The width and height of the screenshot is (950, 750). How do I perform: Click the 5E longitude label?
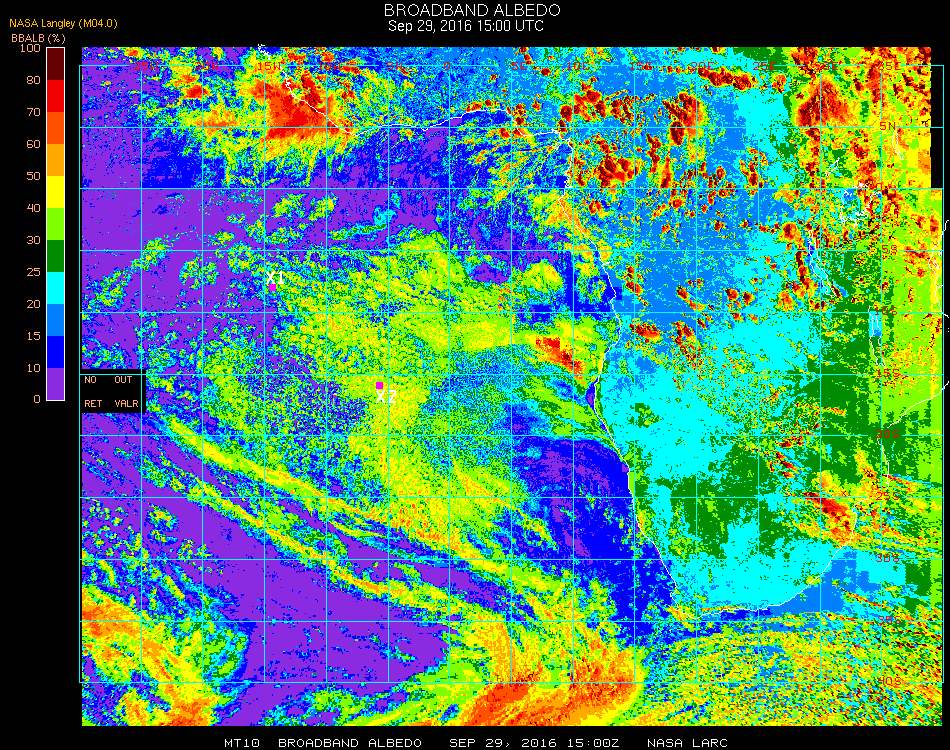tap(519, 67)
